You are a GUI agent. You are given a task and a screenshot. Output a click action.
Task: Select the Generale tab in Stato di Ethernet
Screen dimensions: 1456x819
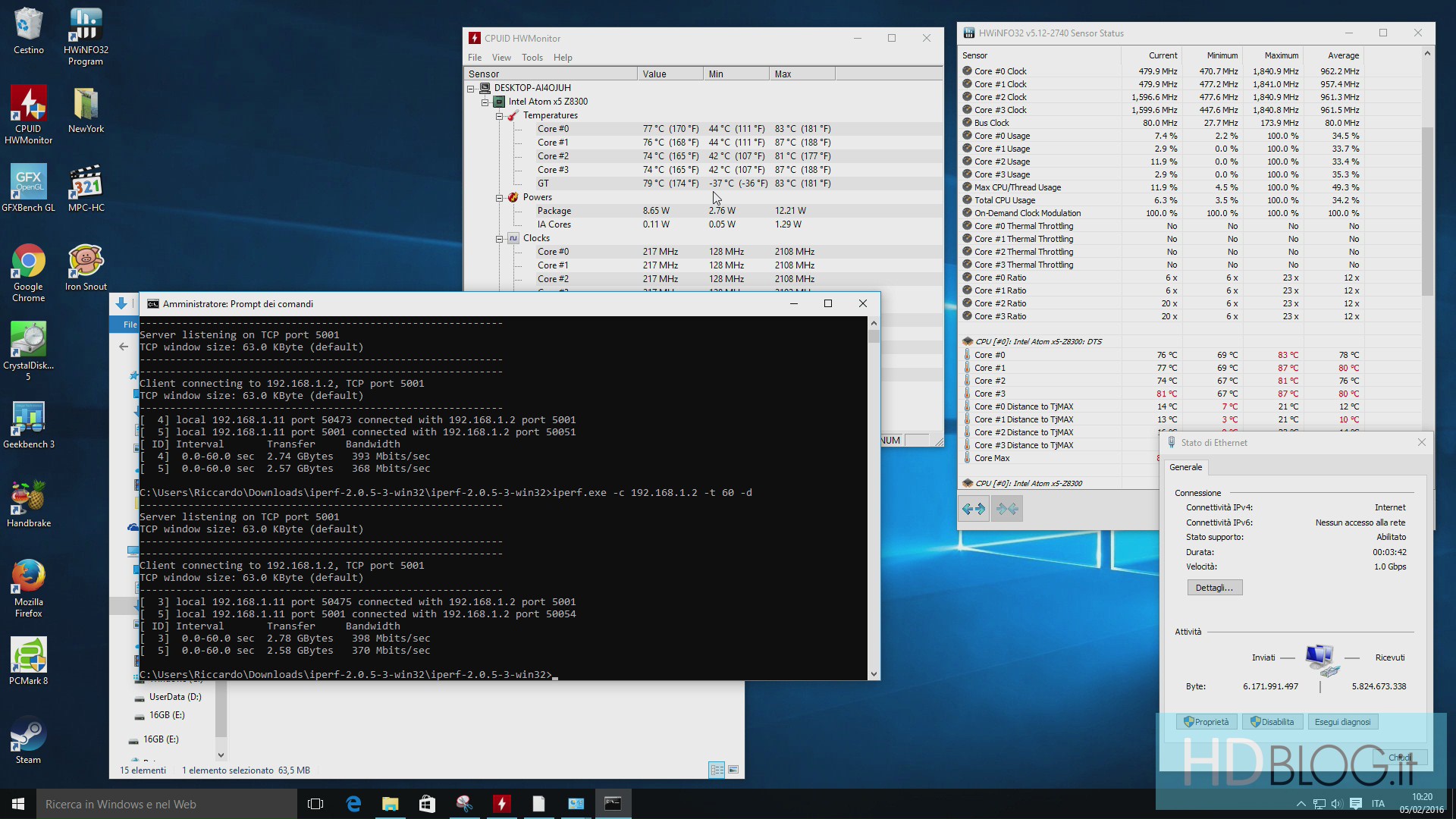[x=1185, y=467]
